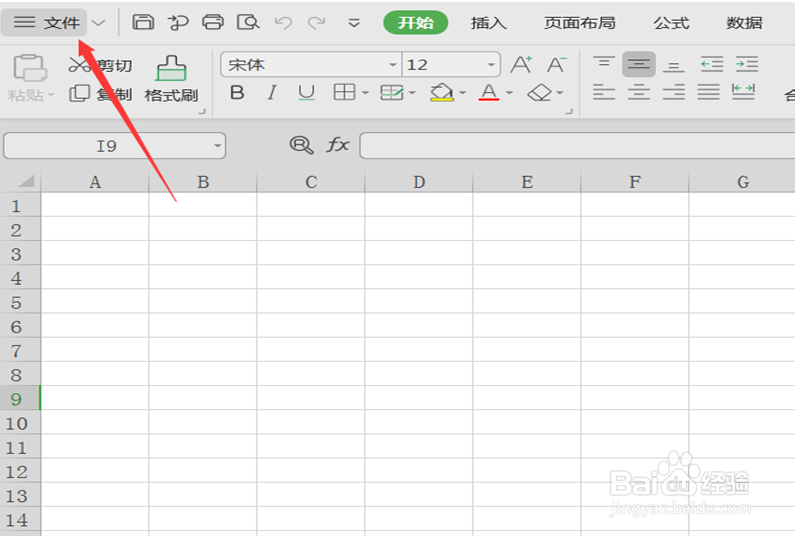
Task: Click the Undo arrow
Action: [283, 23]
